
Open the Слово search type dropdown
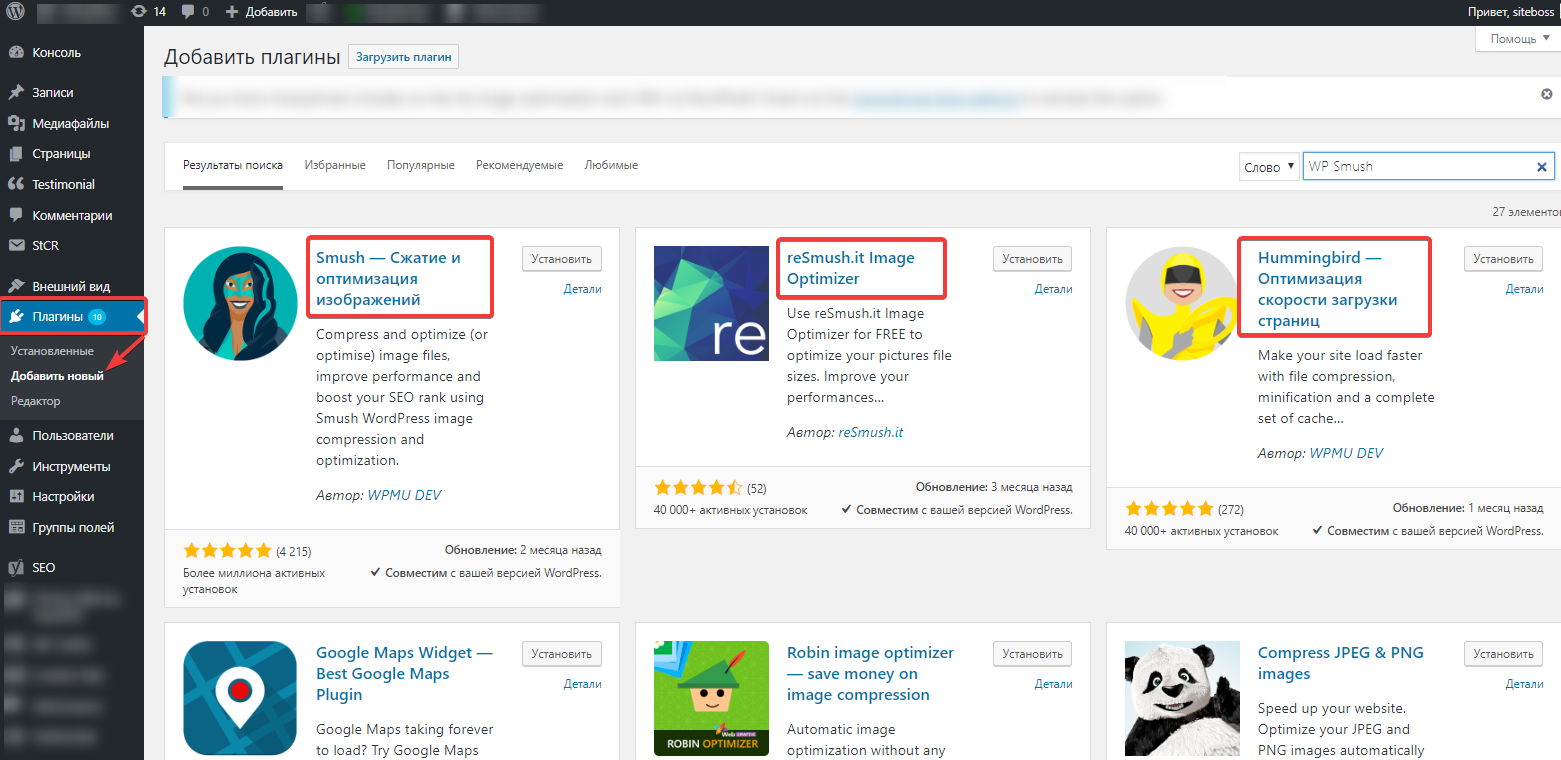[1269, 167]
